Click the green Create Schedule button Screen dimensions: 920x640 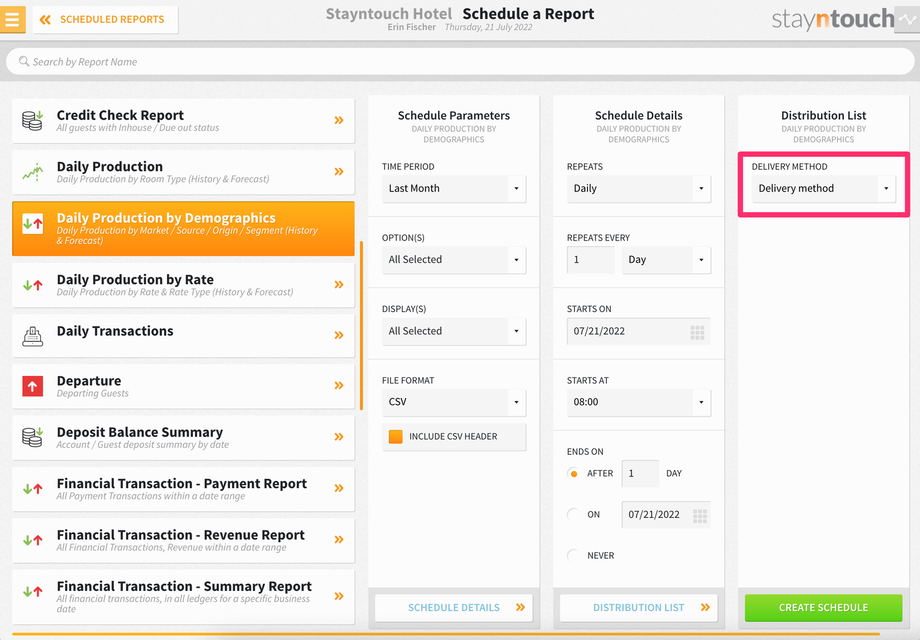click(x=823, y=608)
